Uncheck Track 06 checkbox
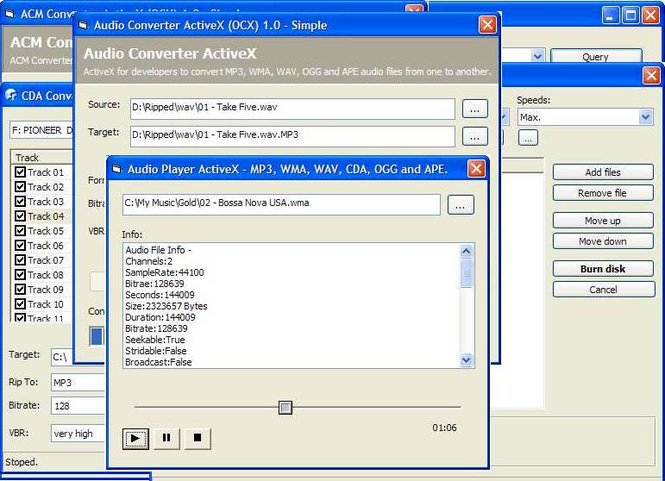 point(20,246)
